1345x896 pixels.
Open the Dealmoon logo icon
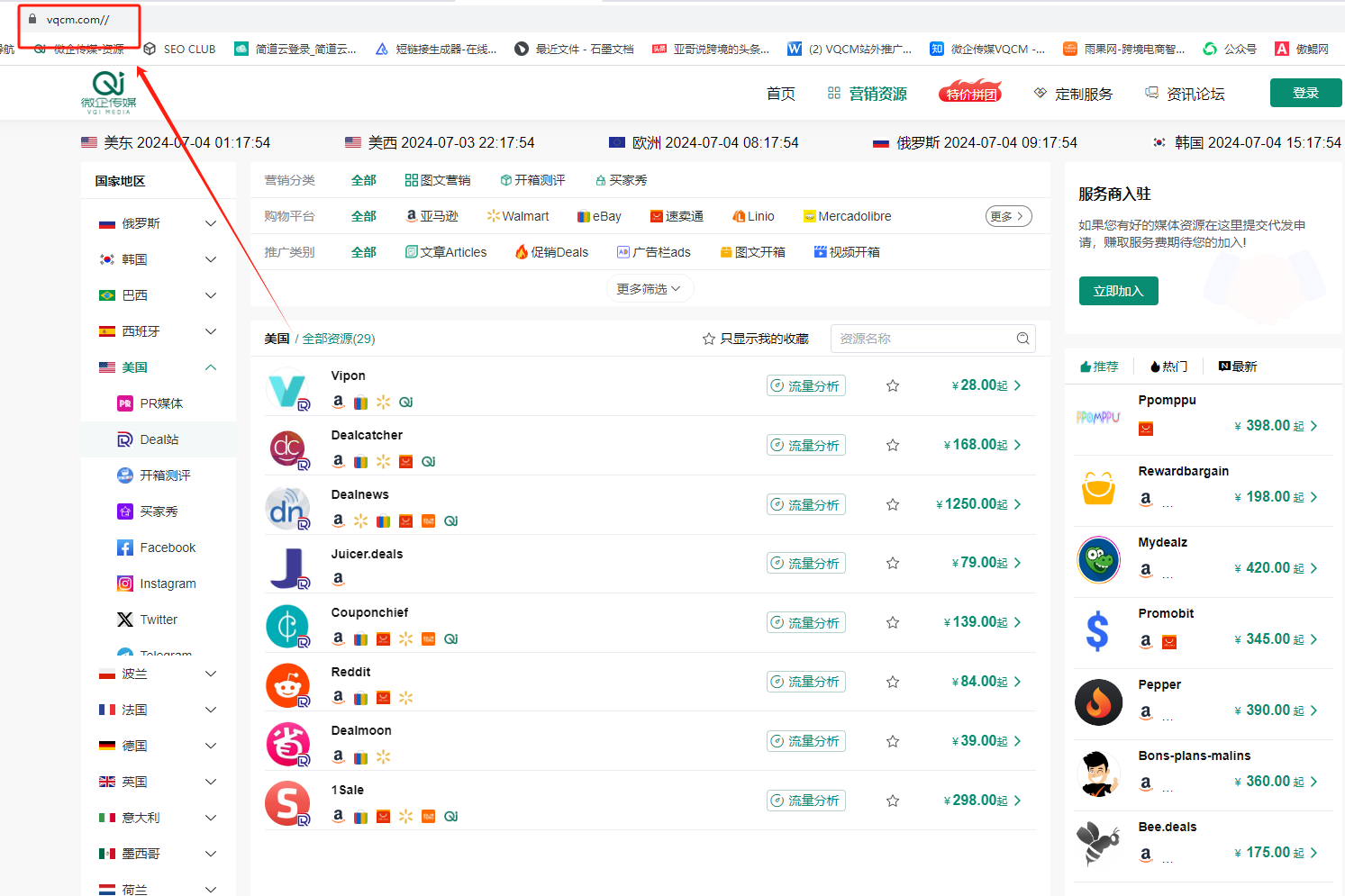click(x=287, y=746)
